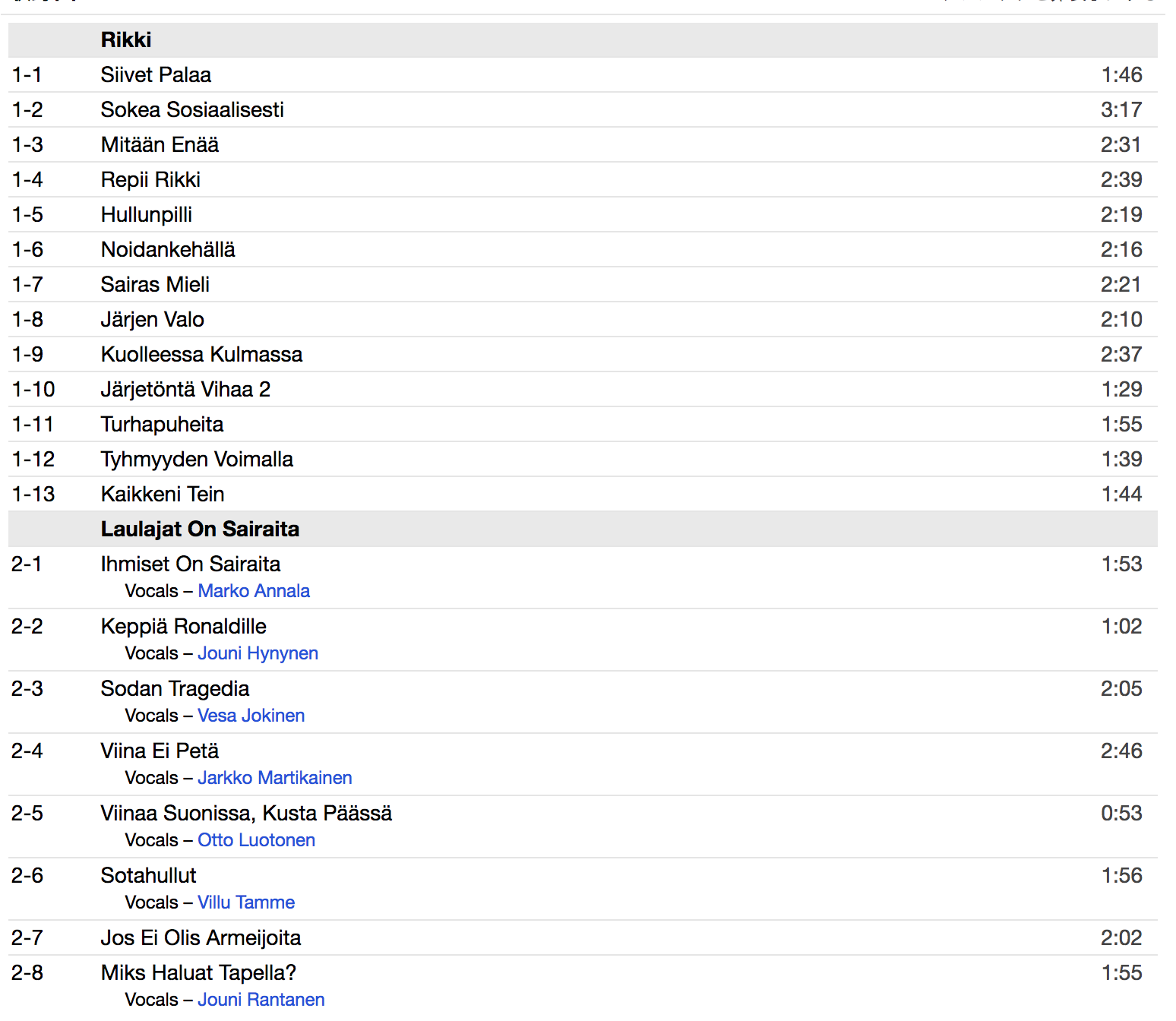Click the Kaikkeni Tein track duration 1:44
This screenshot has width=1176, height=1021.
tap(1121, 495)
